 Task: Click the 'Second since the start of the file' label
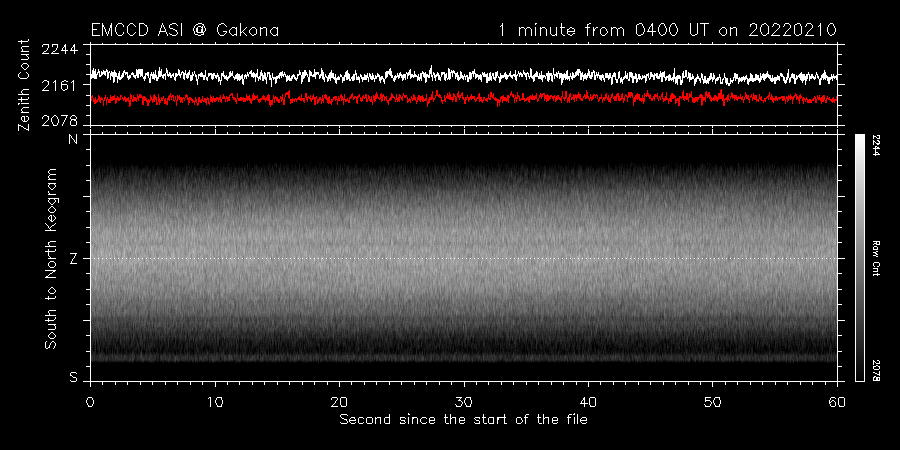464,420
